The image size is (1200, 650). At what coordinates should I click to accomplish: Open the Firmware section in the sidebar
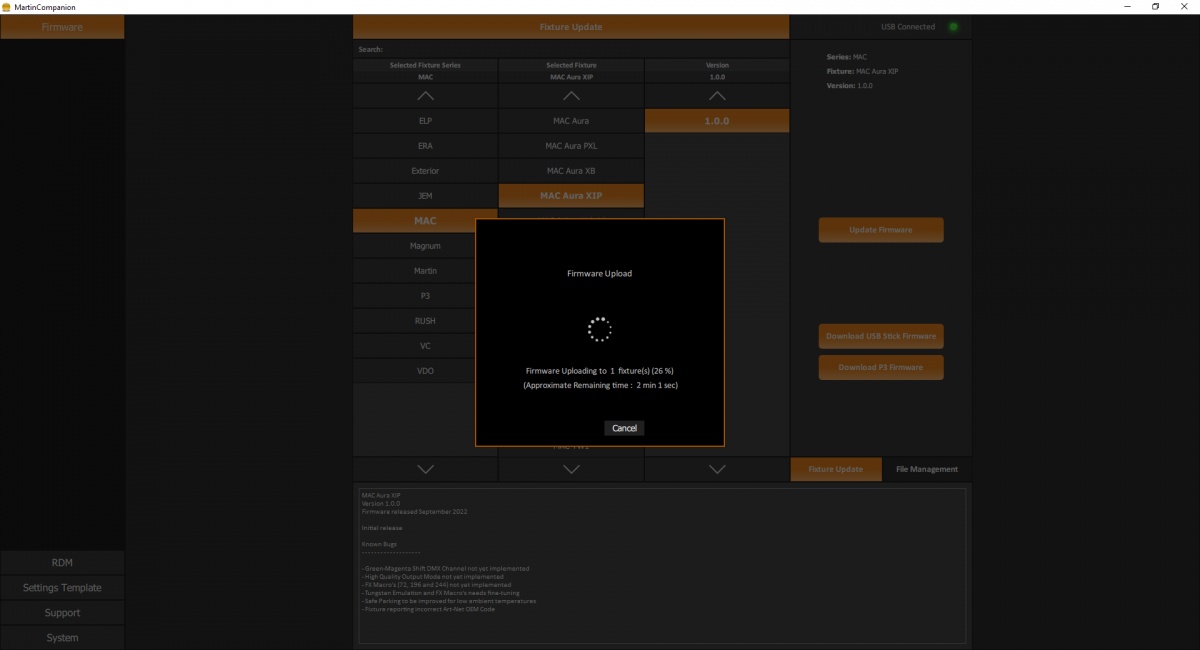pyautogui.click(x=62, y=27)
